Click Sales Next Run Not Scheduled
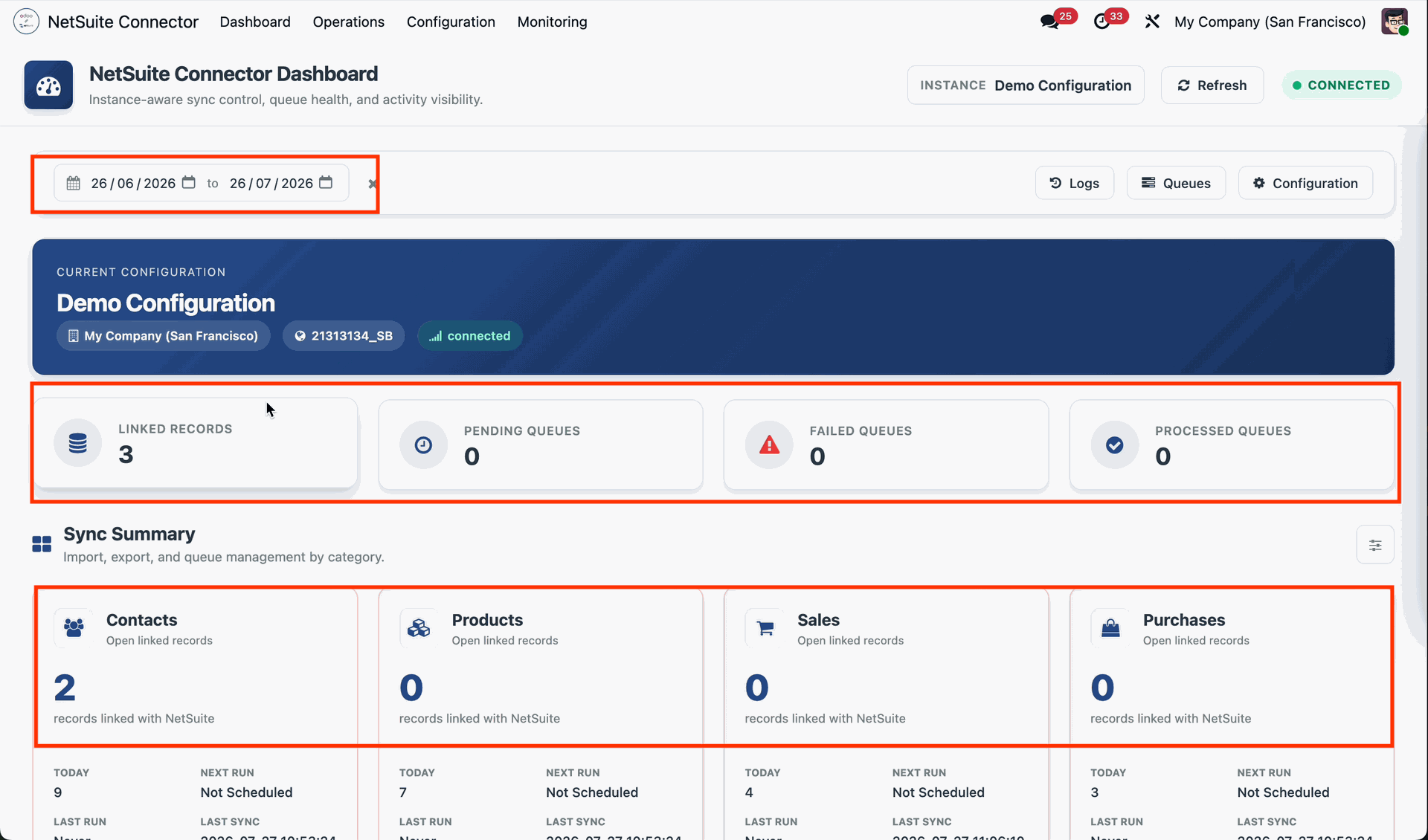The height and width of the screenshot is (840, 1428). point(939,792)
